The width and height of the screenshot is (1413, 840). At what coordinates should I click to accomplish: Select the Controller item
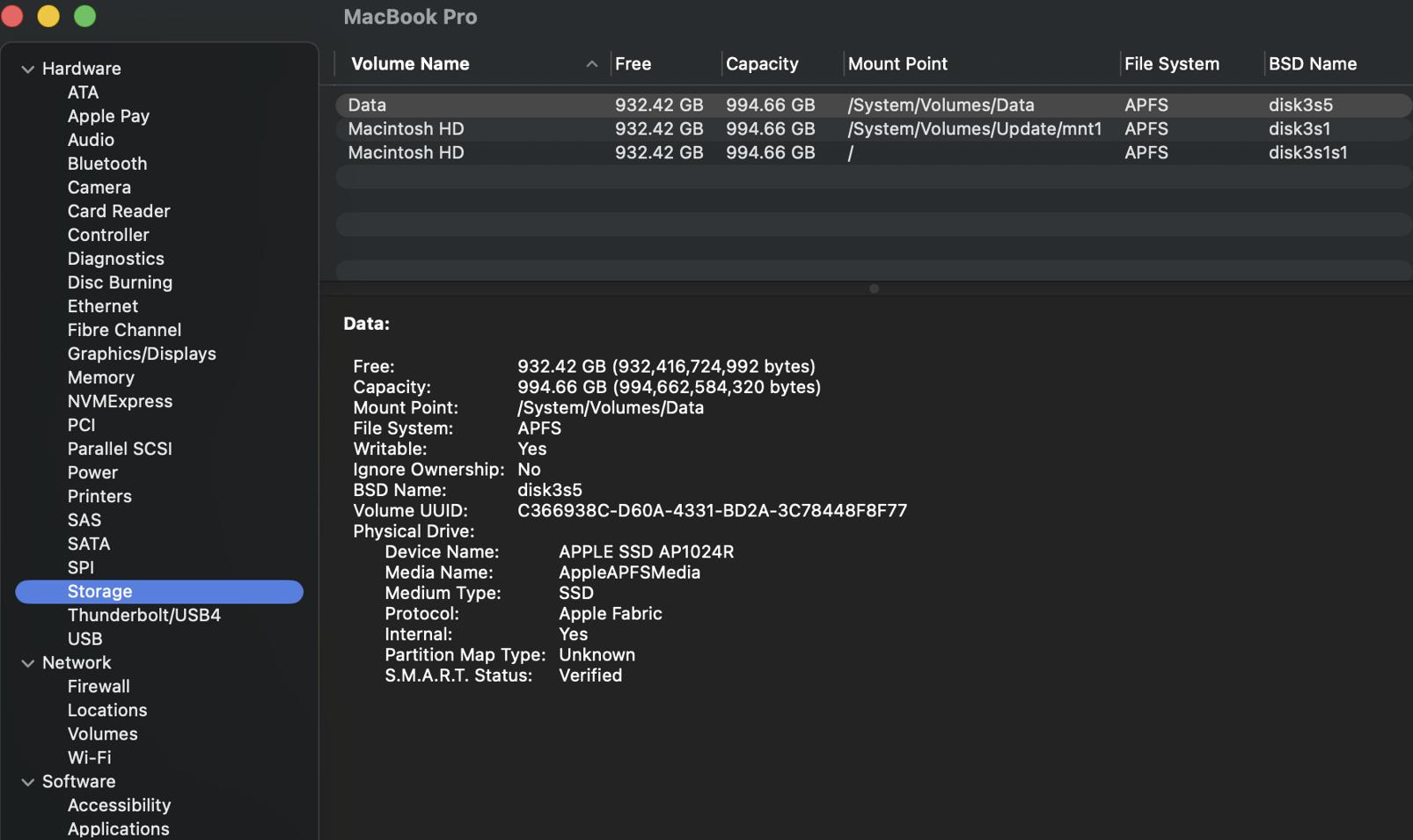click(108, 235)
